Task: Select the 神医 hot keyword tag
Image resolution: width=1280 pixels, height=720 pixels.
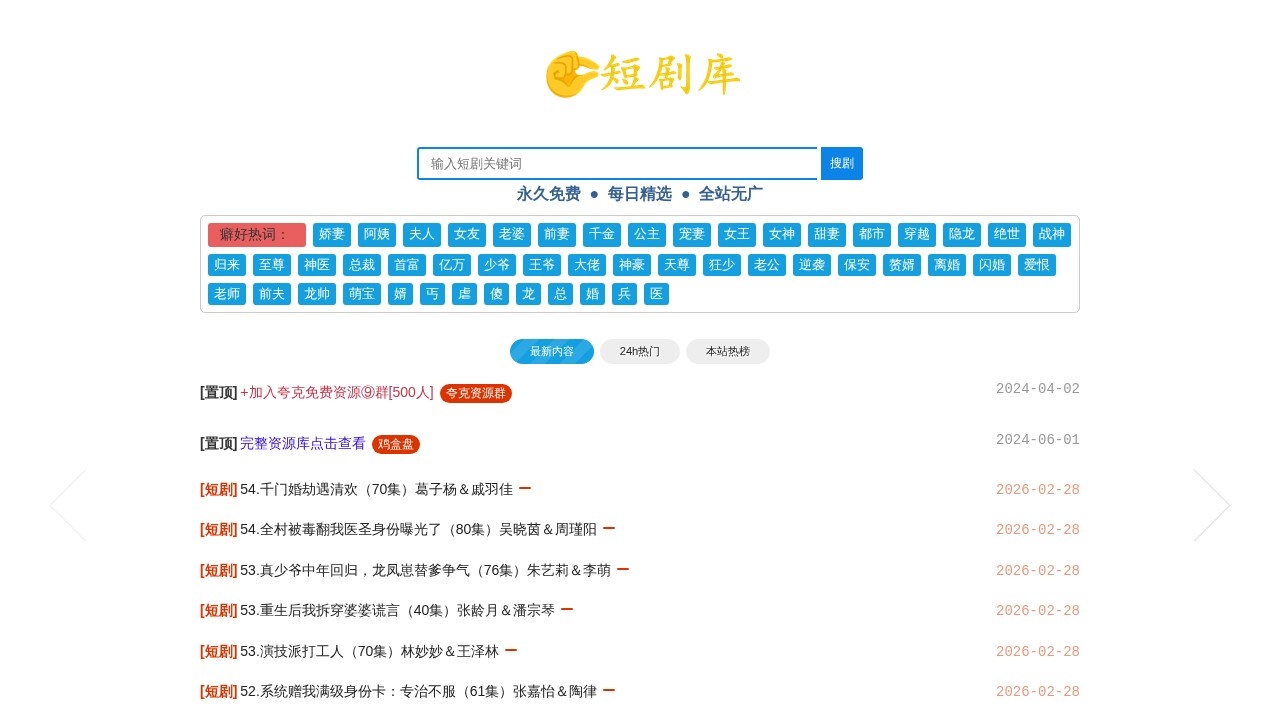Action: tap(316, 264)
